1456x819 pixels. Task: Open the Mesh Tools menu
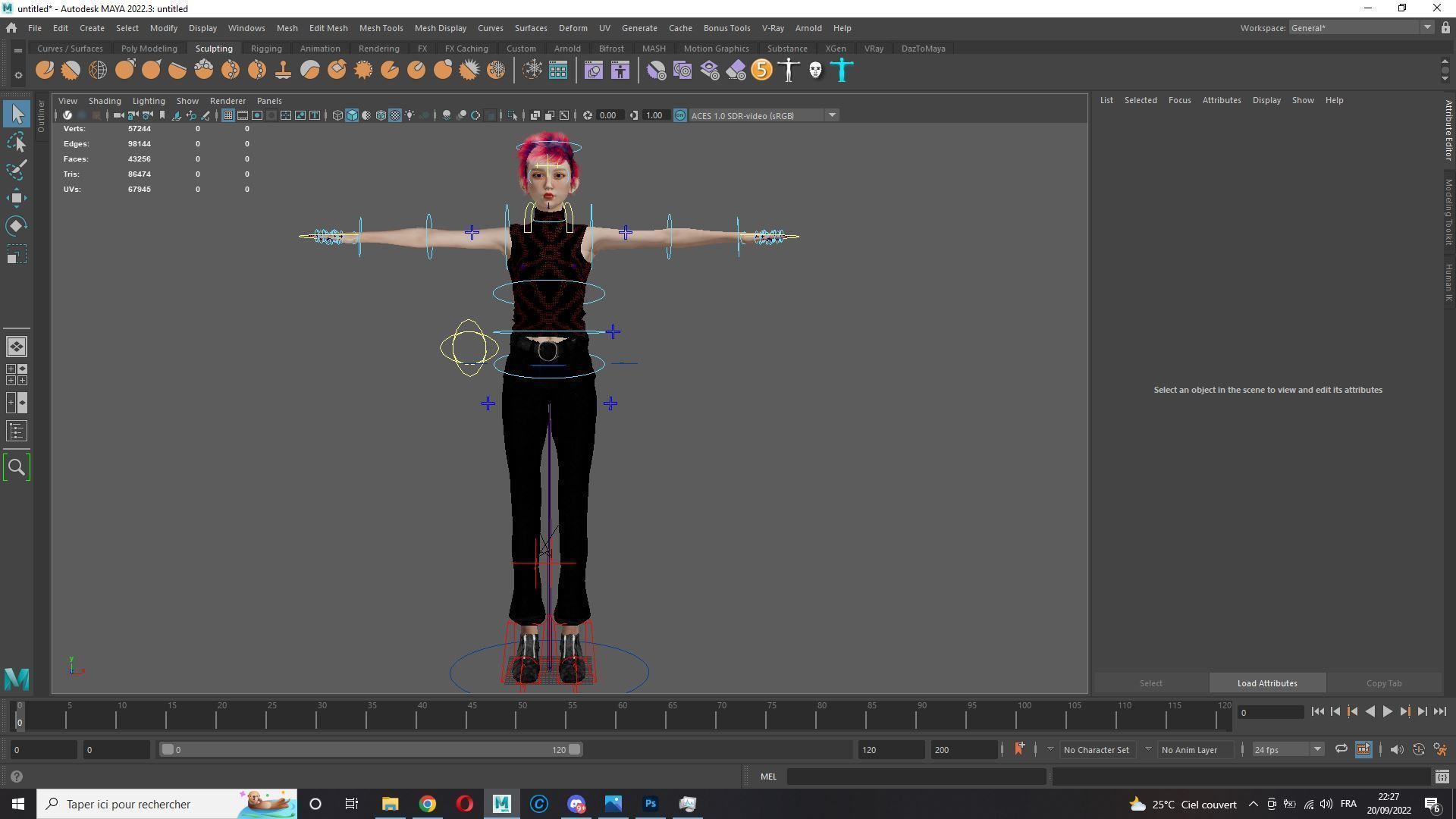click(381, 28)
